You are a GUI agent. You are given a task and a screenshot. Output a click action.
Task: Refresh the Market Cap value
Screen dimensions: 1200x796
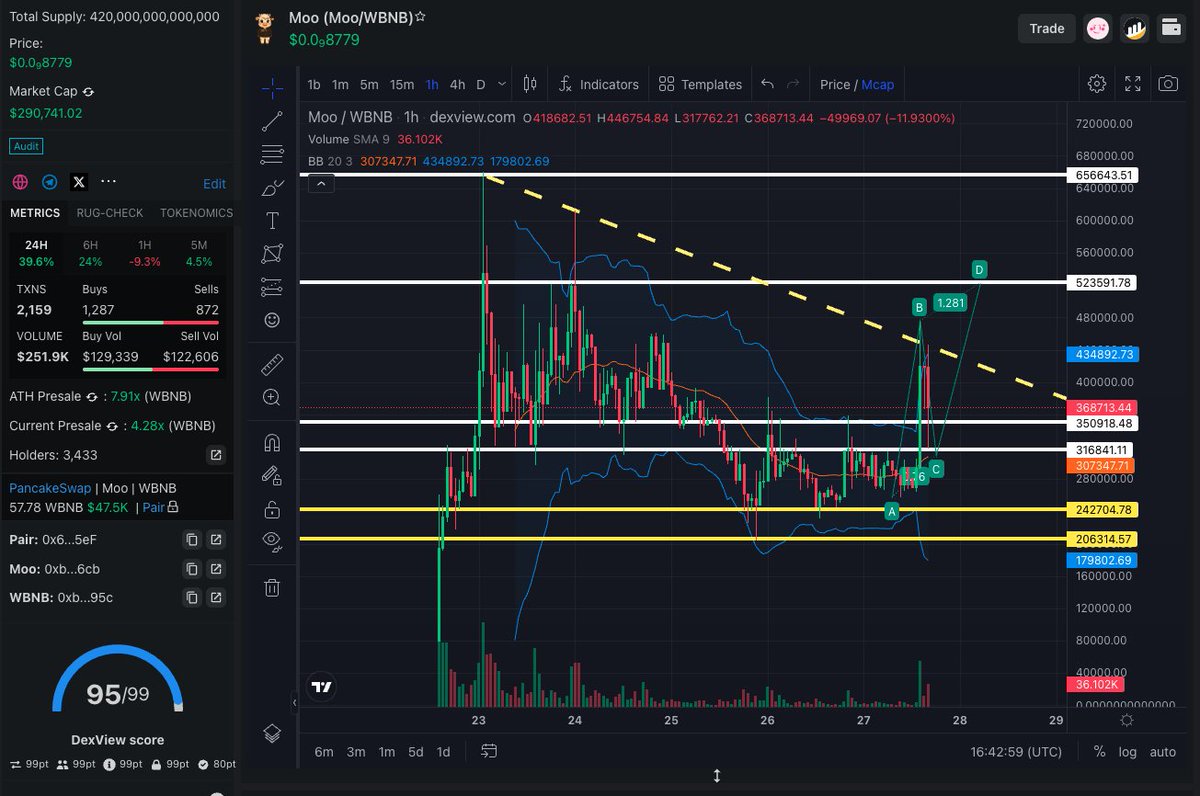tap(88, 91)
